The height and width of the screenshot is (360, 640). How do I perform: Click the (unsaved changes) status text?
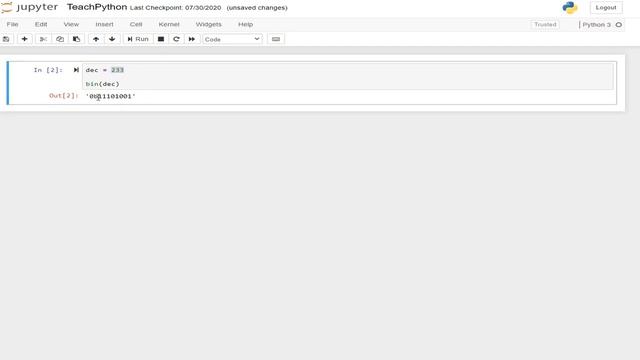click(257, 8)
